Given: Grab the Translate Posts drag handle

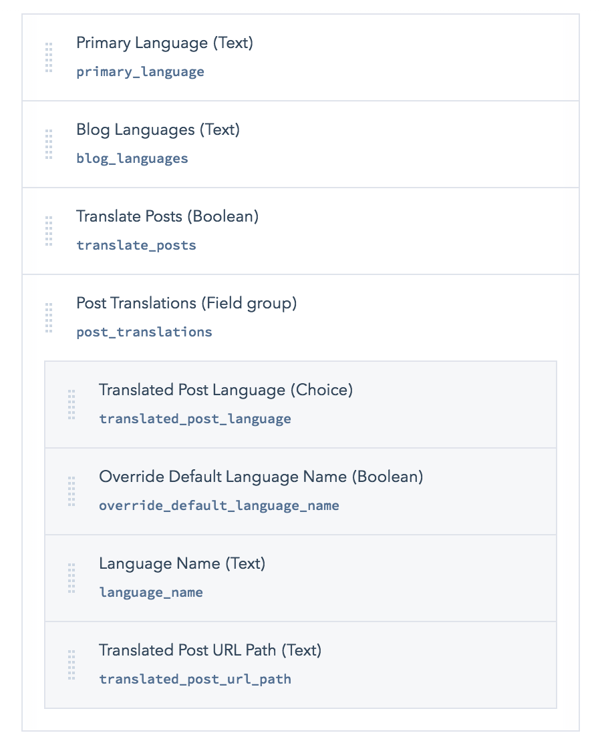Looking at the screenshot, I should [x=49, y=231].
